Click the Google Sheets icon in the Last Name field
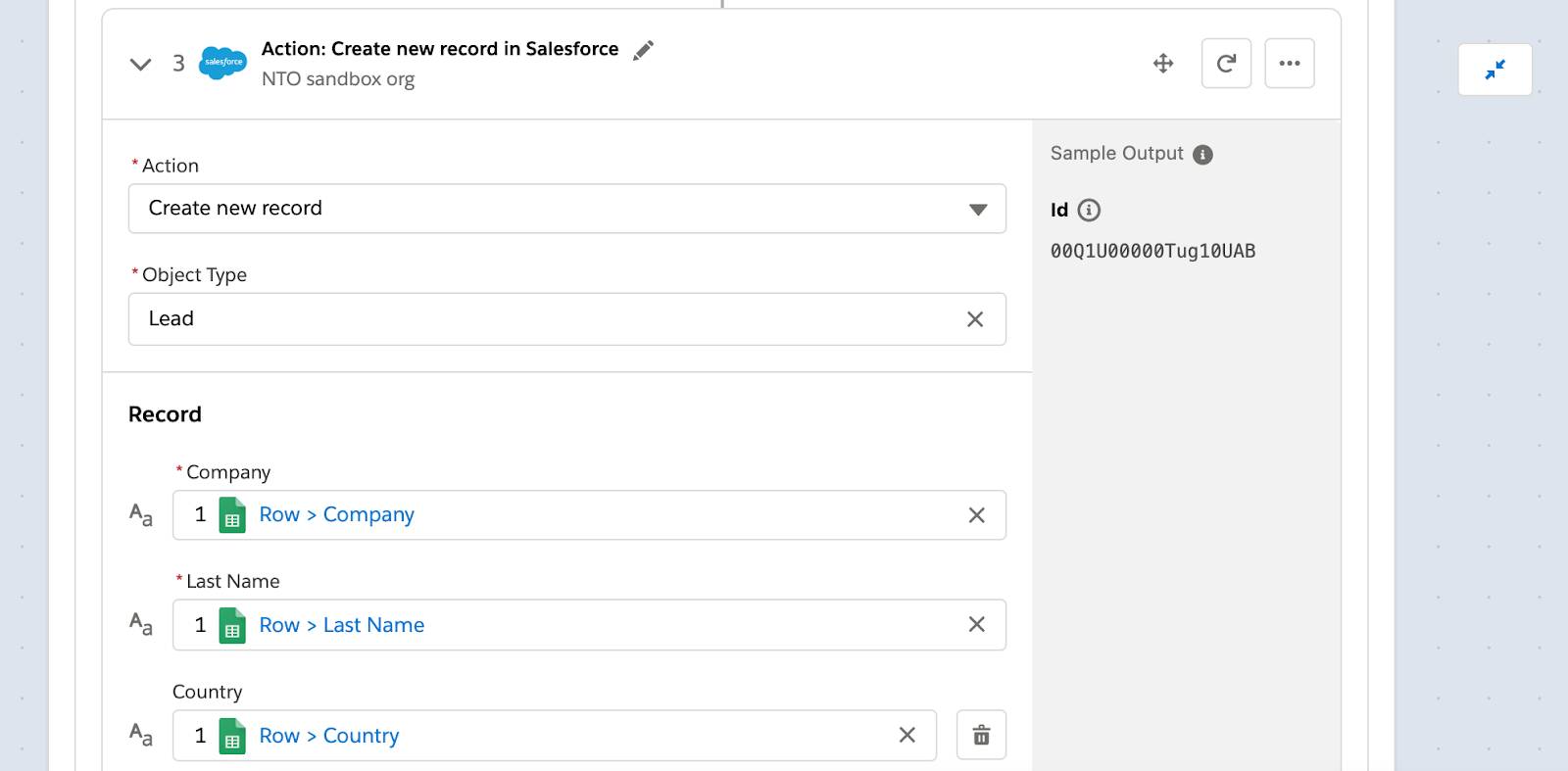 coord(232,625)
